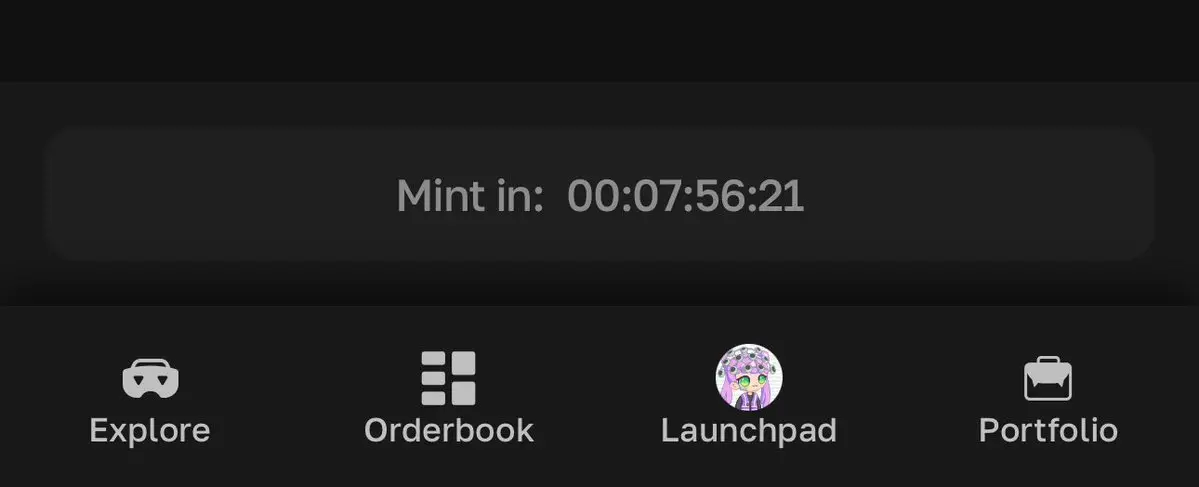Viewport: 1199px width, 487px height.
Task: Open the Launchpad tab label
Action: [749, 430]
